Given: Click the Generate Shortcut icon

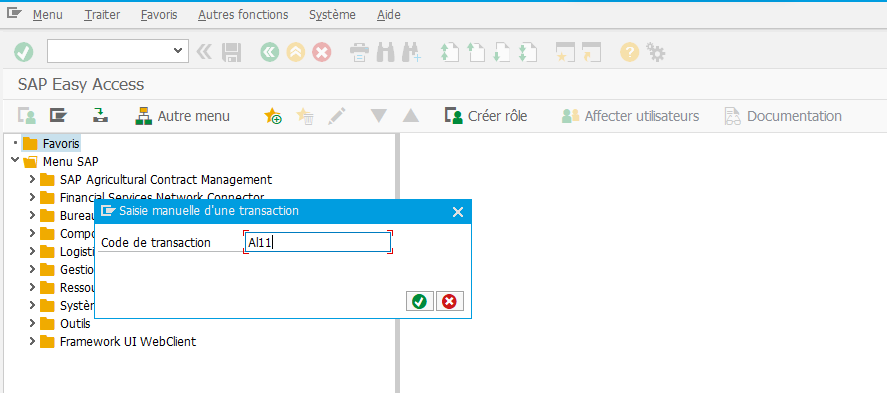Looking at the screenshot, I should 591,53.
